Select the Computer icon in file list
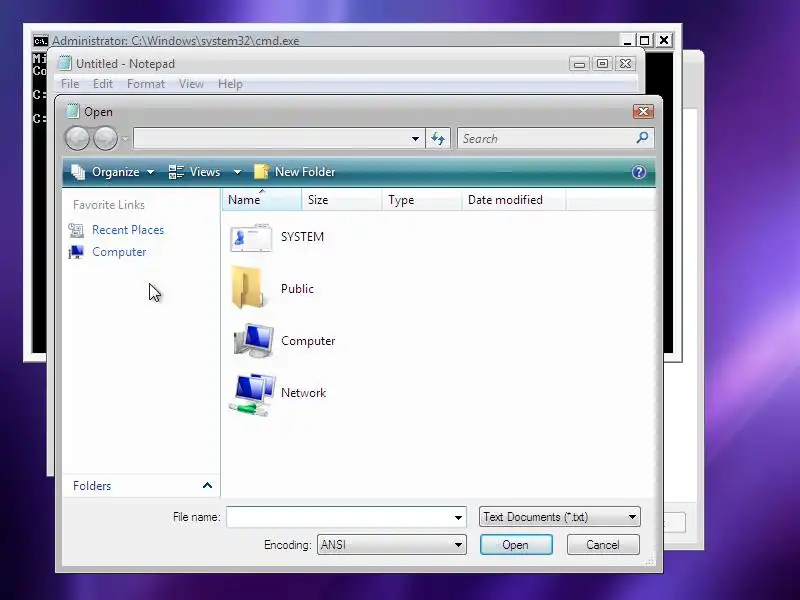 [254, 340]
